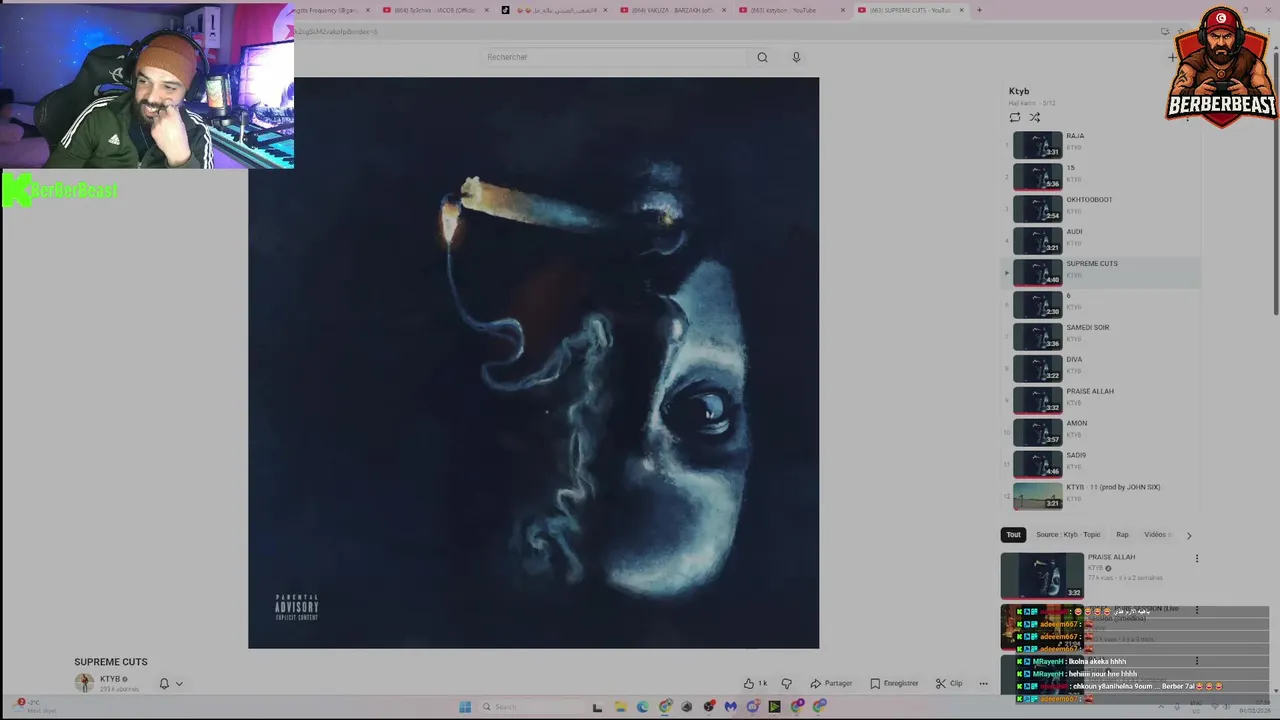
Task: Open options menu for PRAISE ALLAH recommendation
Action: pyautogui.click(x=1196, y=559)
